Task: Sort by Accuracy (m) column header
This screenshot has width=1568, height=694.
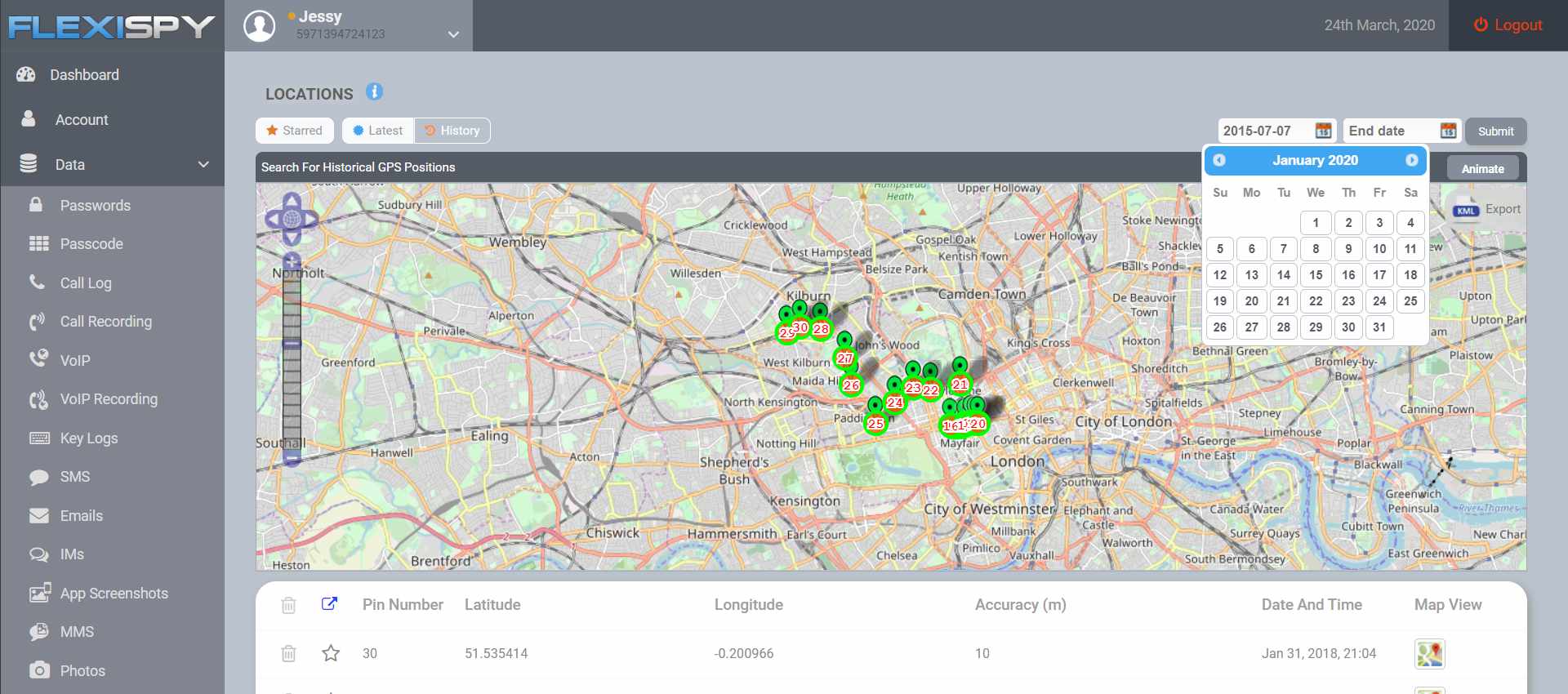Action: [1021, 605]
